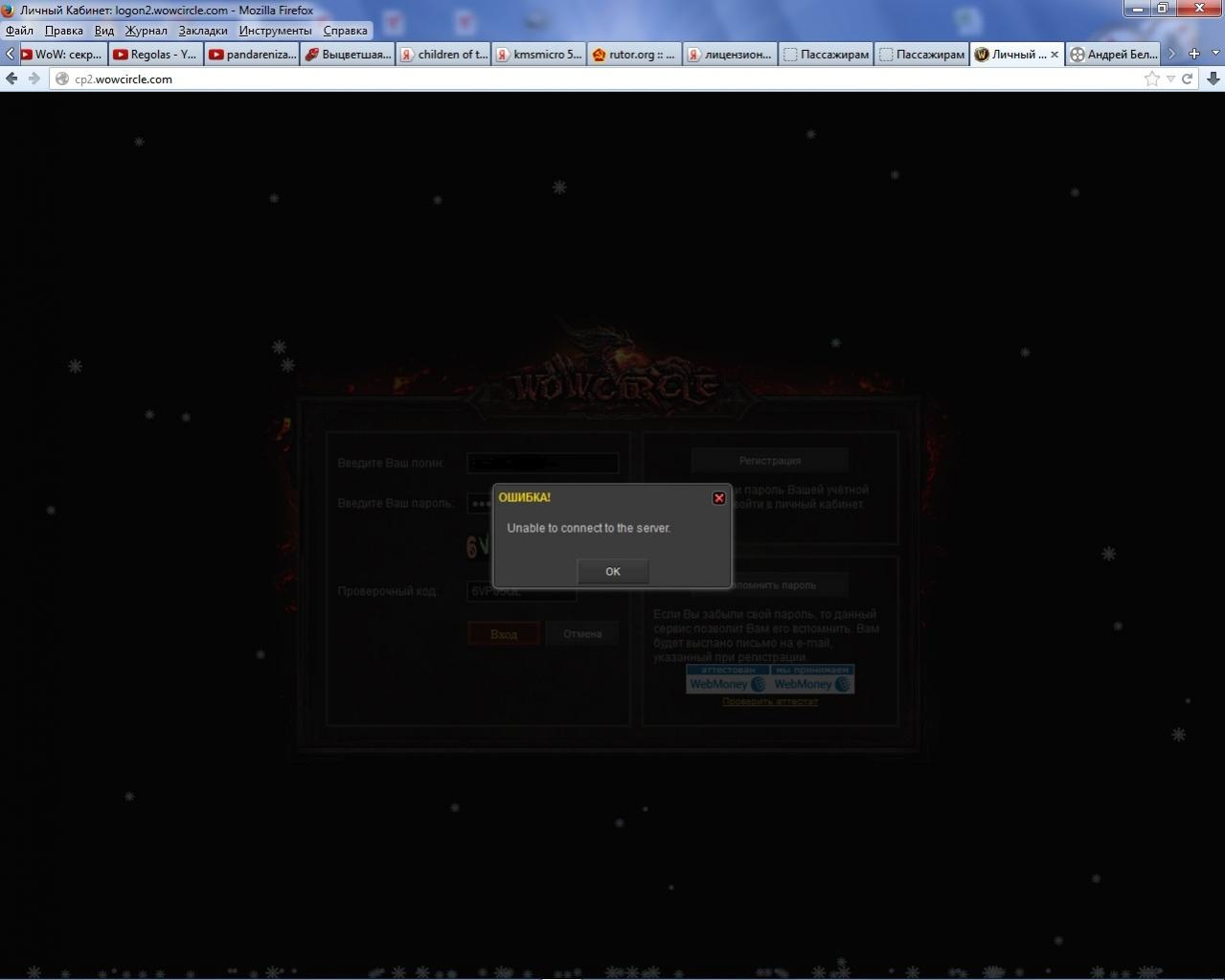Reload the page with the refresh icon

click(1188, 79)
